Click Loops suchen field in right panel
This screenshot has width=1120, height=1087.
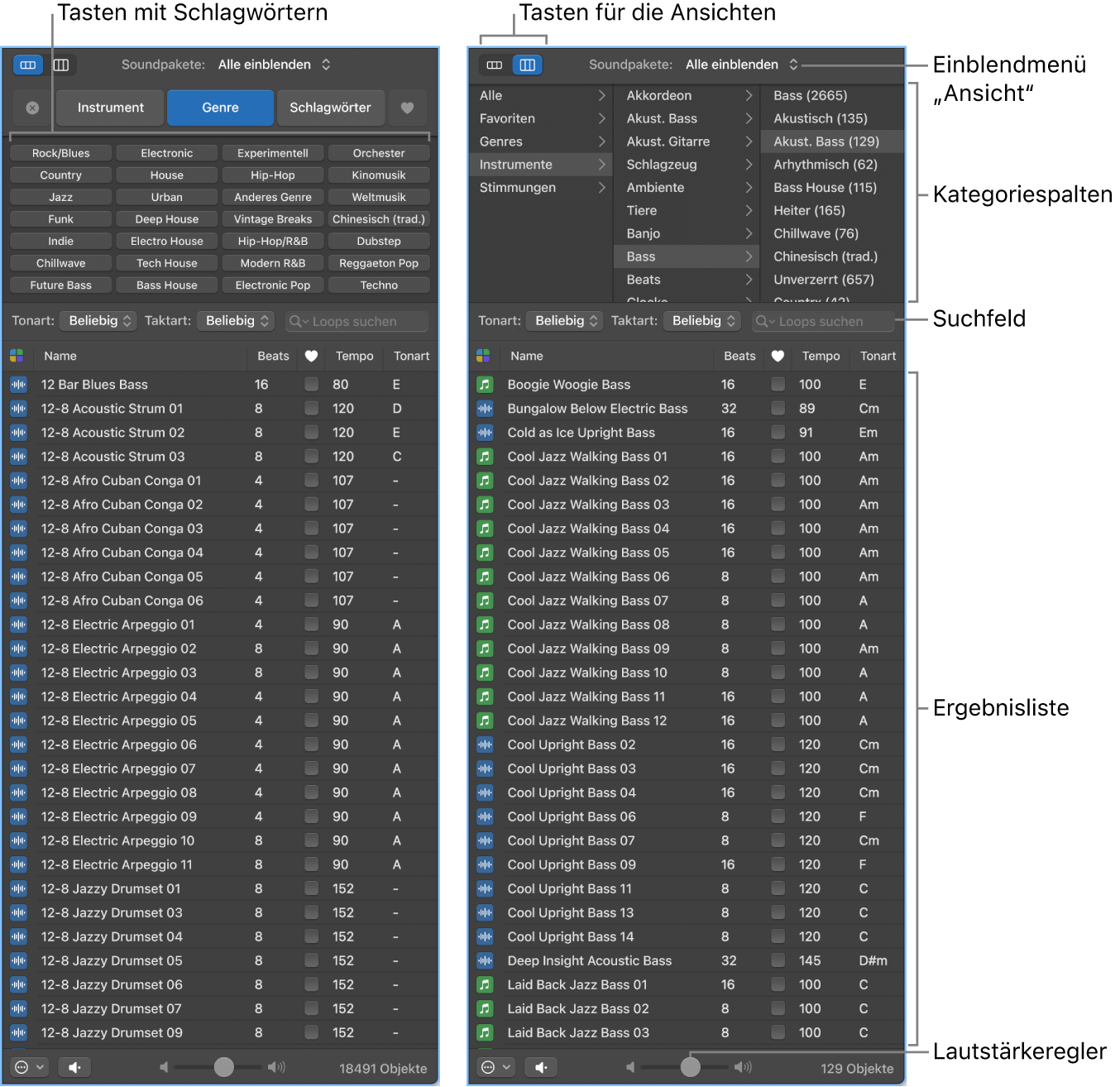[823, 321]
